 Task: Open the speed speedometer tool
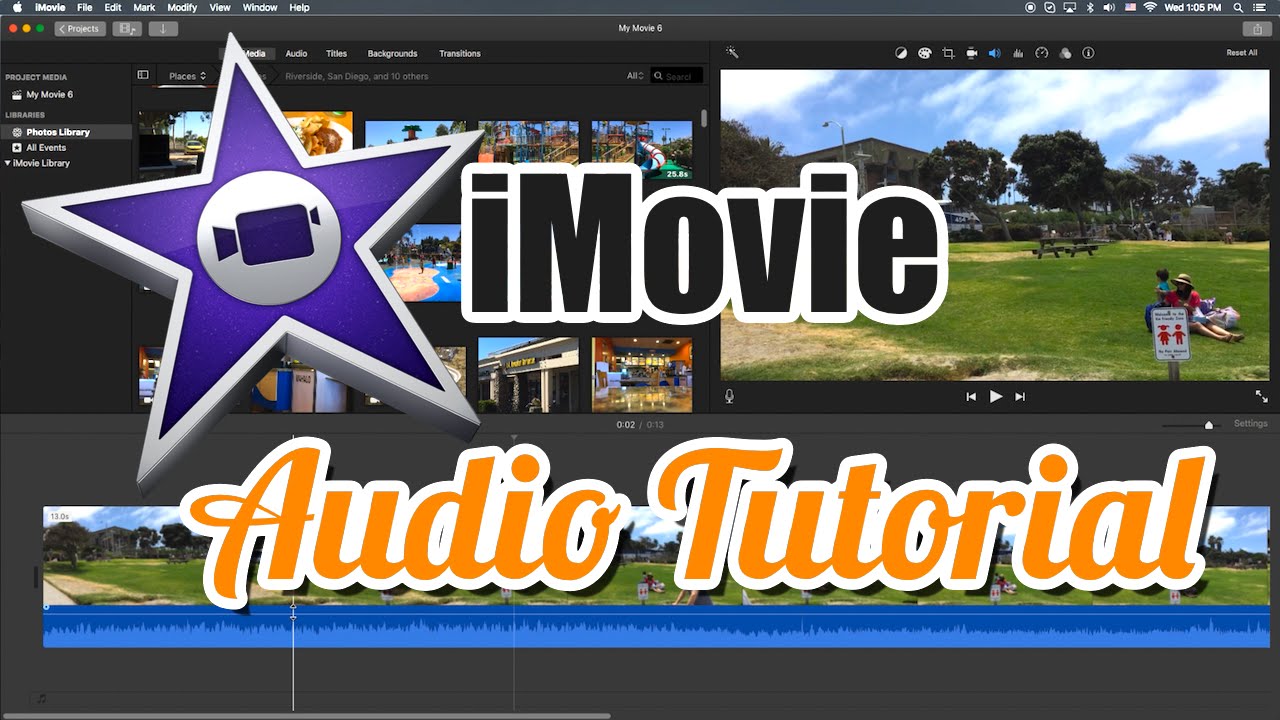1041,53
